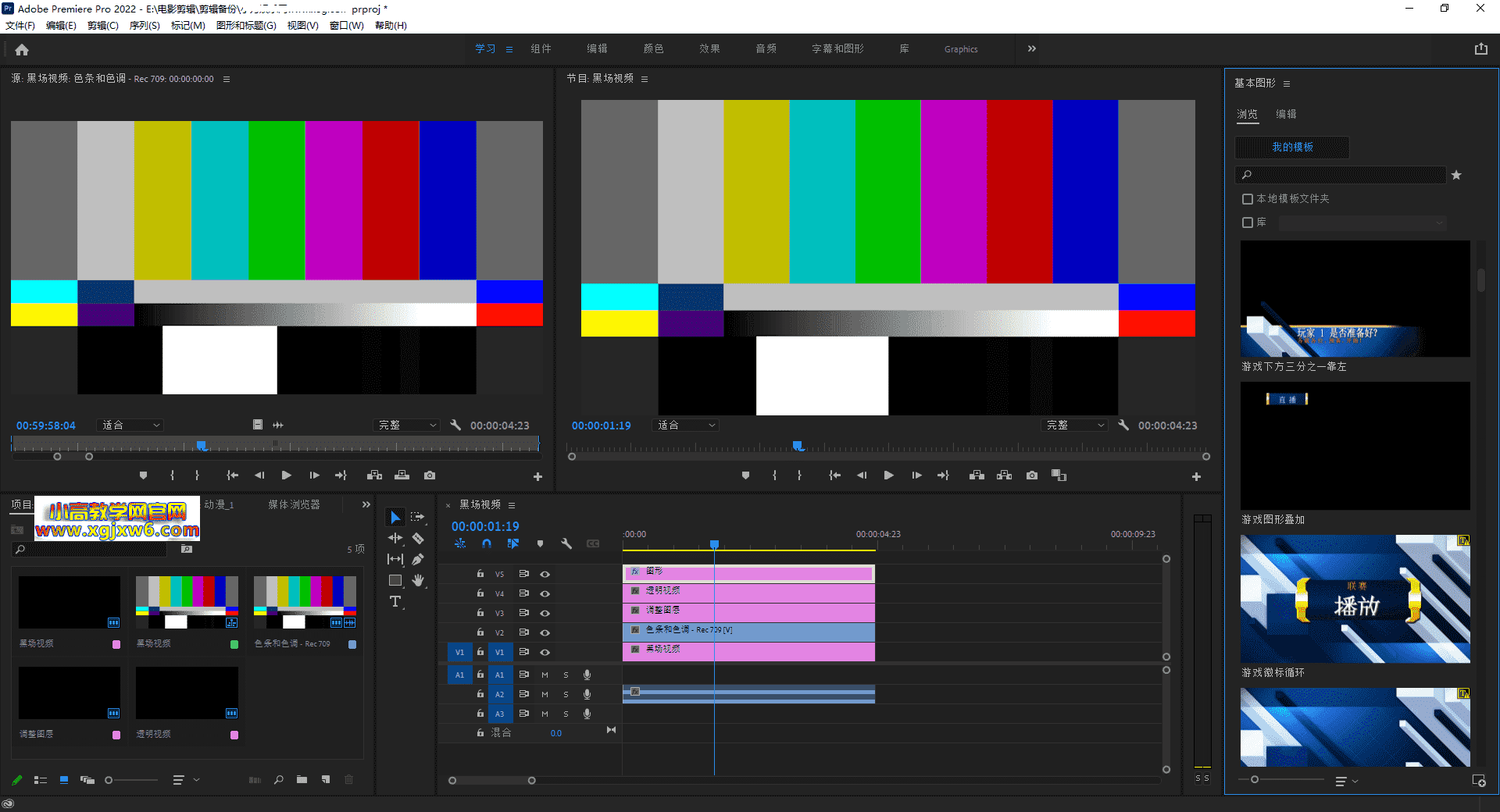1500x812 pixels.
Task: Open program monitor settings wrench
Action: 1123,425
